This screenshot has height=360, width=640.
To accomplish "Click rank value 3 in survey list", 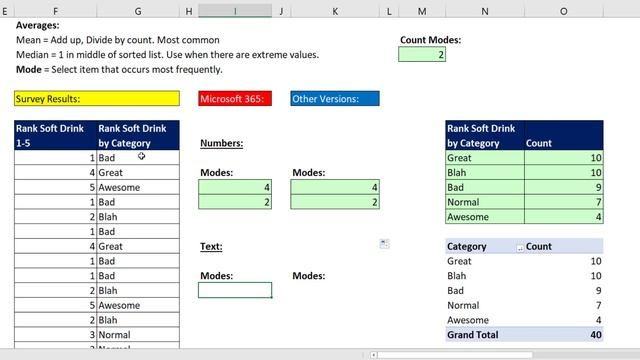I will 56,335.
